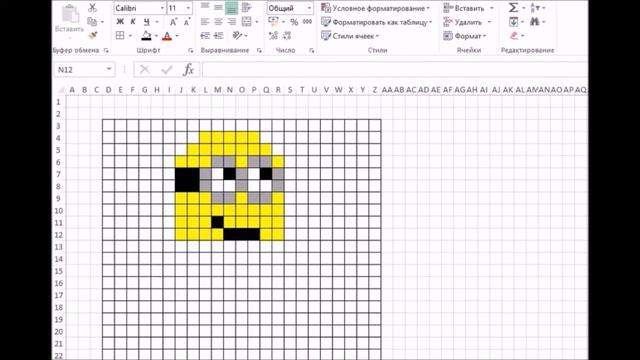Open the Формат cells menu
Image resolution: width=640 pixels, height=360 pixels.
(x=465, y=36)
